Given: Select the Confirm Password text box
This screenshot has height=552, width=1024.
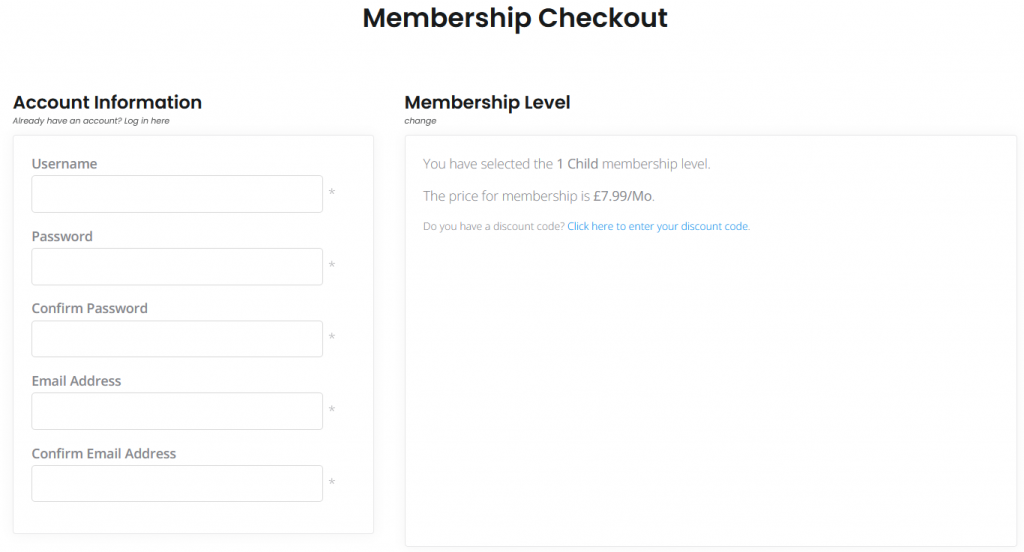Looking at the screenshot, I should [x=177, y=339].
